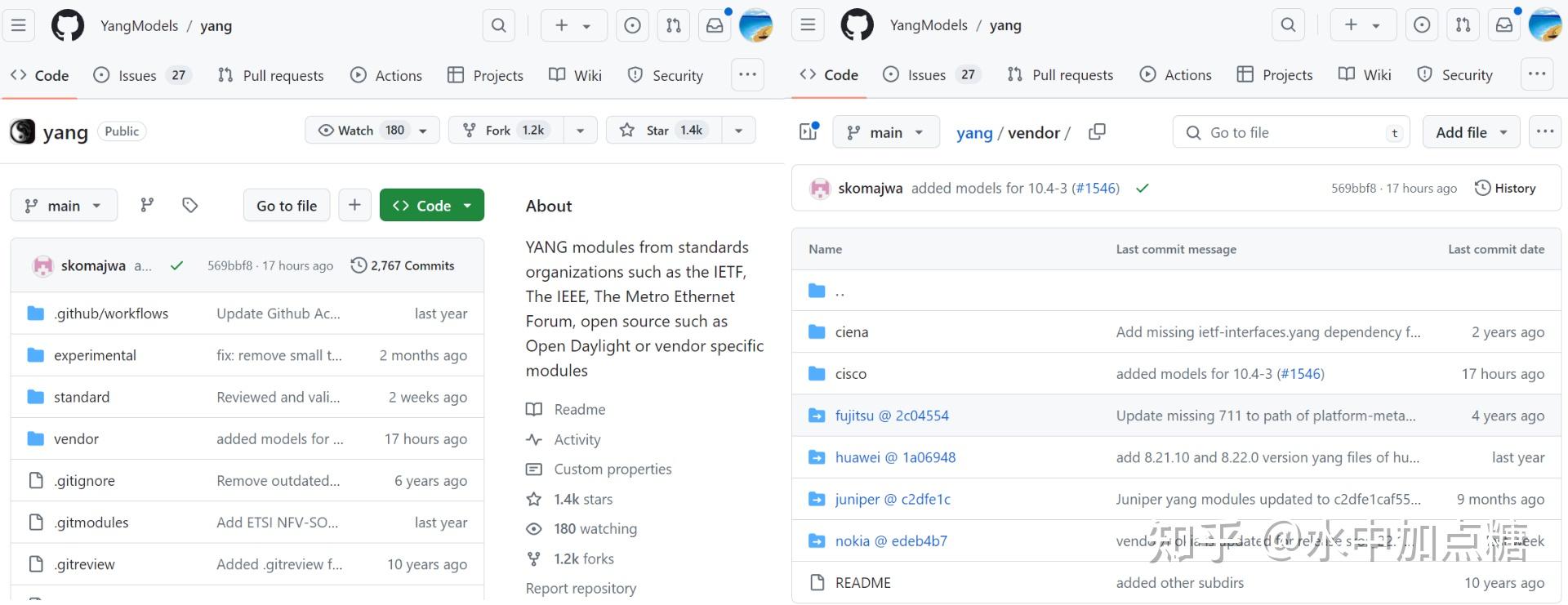1568x605 pixels.
Task: Copy the vendor path icon
Action: tap(1097, 132)
